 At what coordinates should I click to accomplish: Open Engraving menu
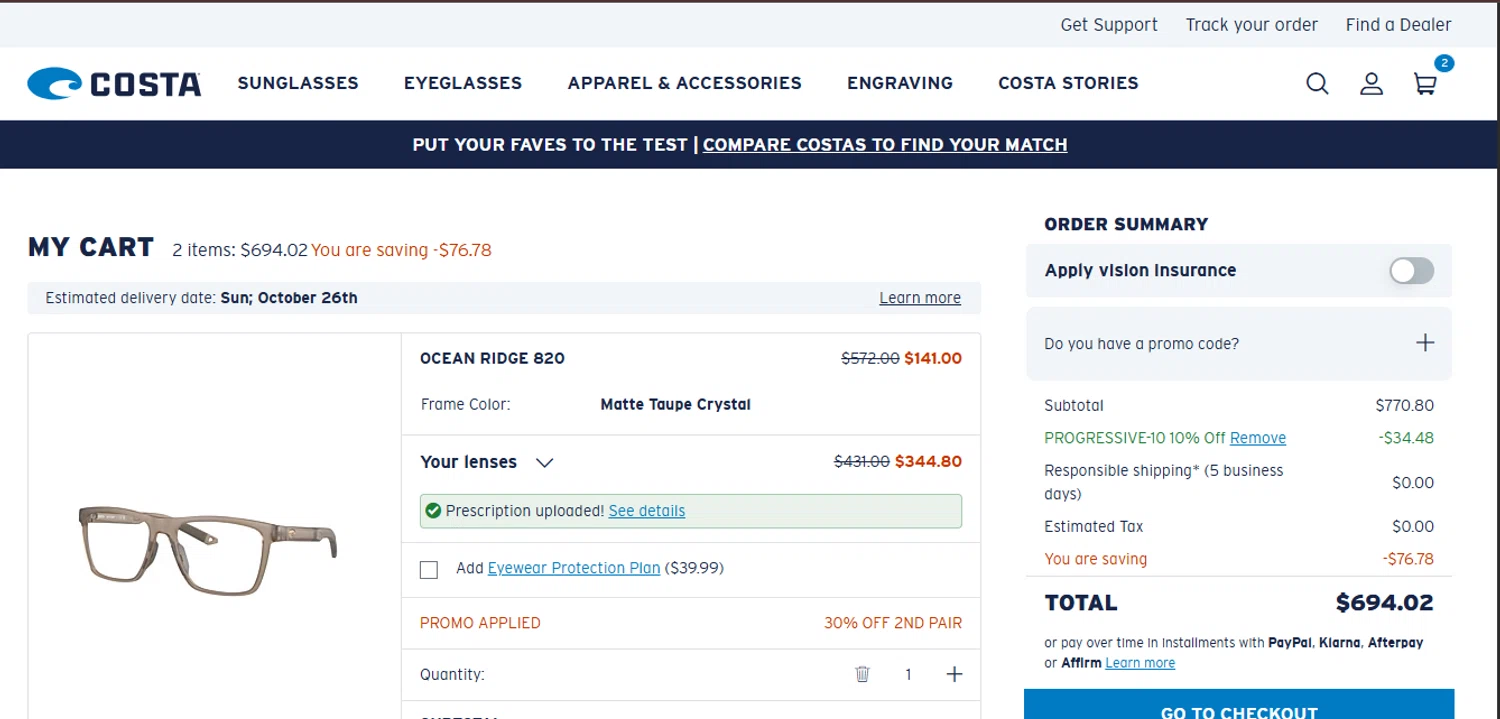(900, 83)
